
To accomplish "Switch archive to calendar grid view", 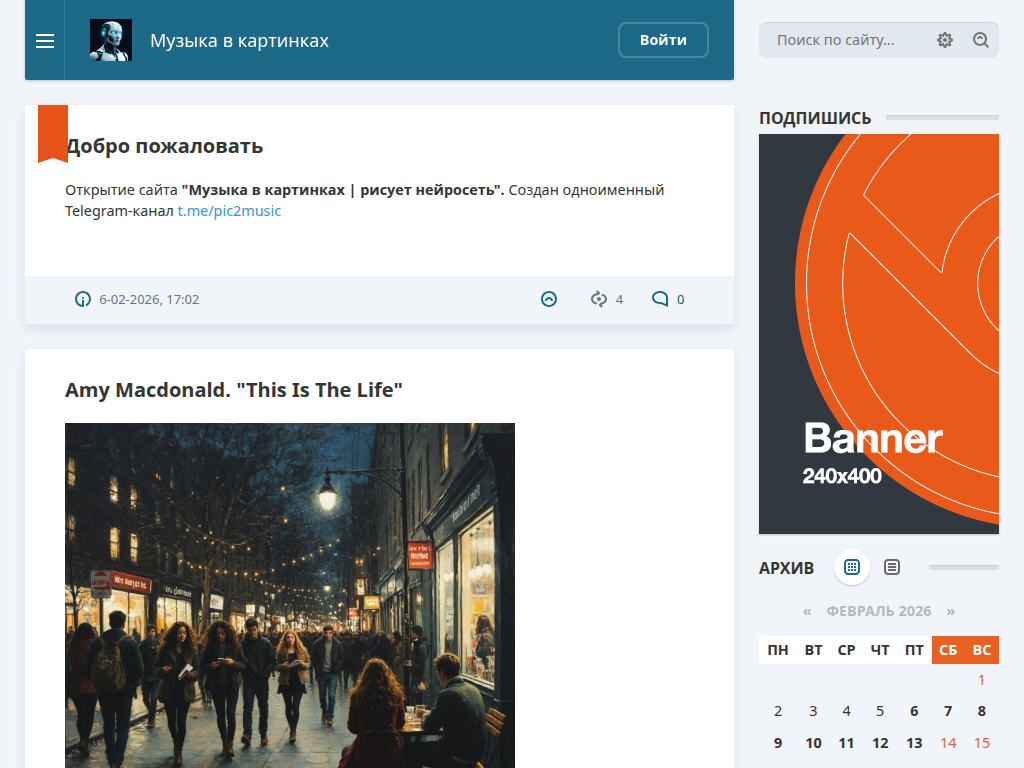I will [851, 567].
